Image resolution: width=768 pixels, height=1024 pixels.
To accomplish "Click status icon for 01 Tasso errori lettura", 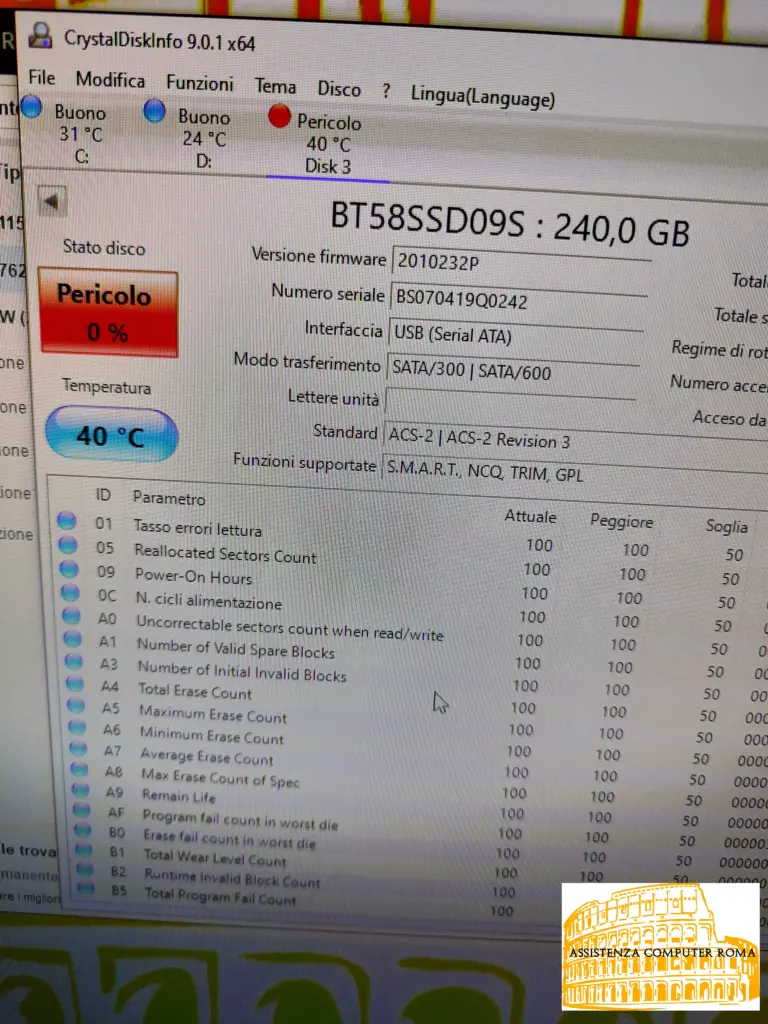I will 67,520.
